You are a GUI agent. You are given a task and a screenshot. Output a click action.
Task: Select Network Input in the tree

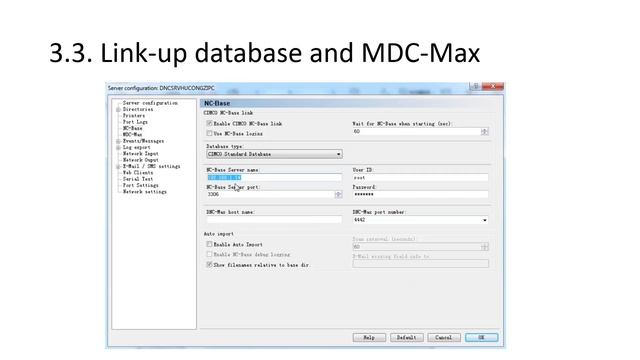pyautogui.click(x=140, y=153)
